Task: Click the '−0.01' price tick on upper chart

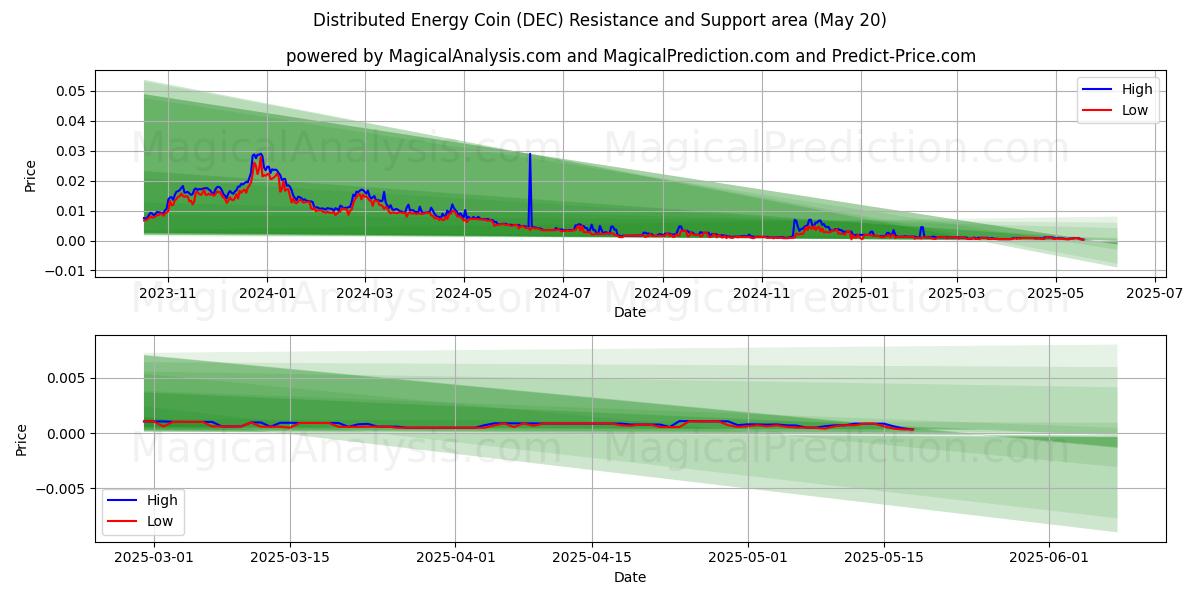Action: pos(67,271)
